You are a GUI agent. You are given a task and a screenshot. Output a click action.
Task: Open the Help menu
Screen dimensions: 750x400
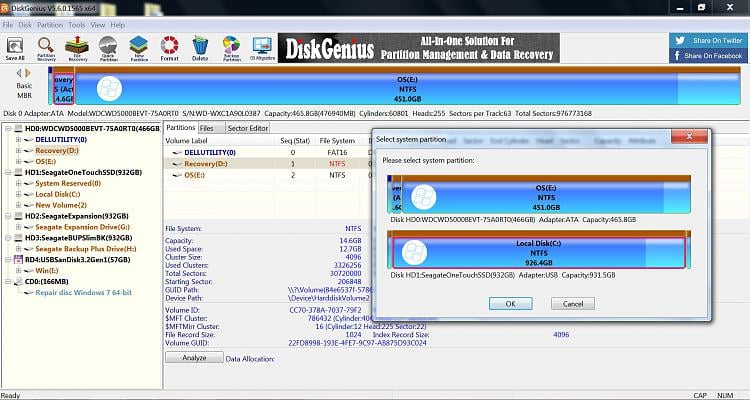click(x=117, y=25)
